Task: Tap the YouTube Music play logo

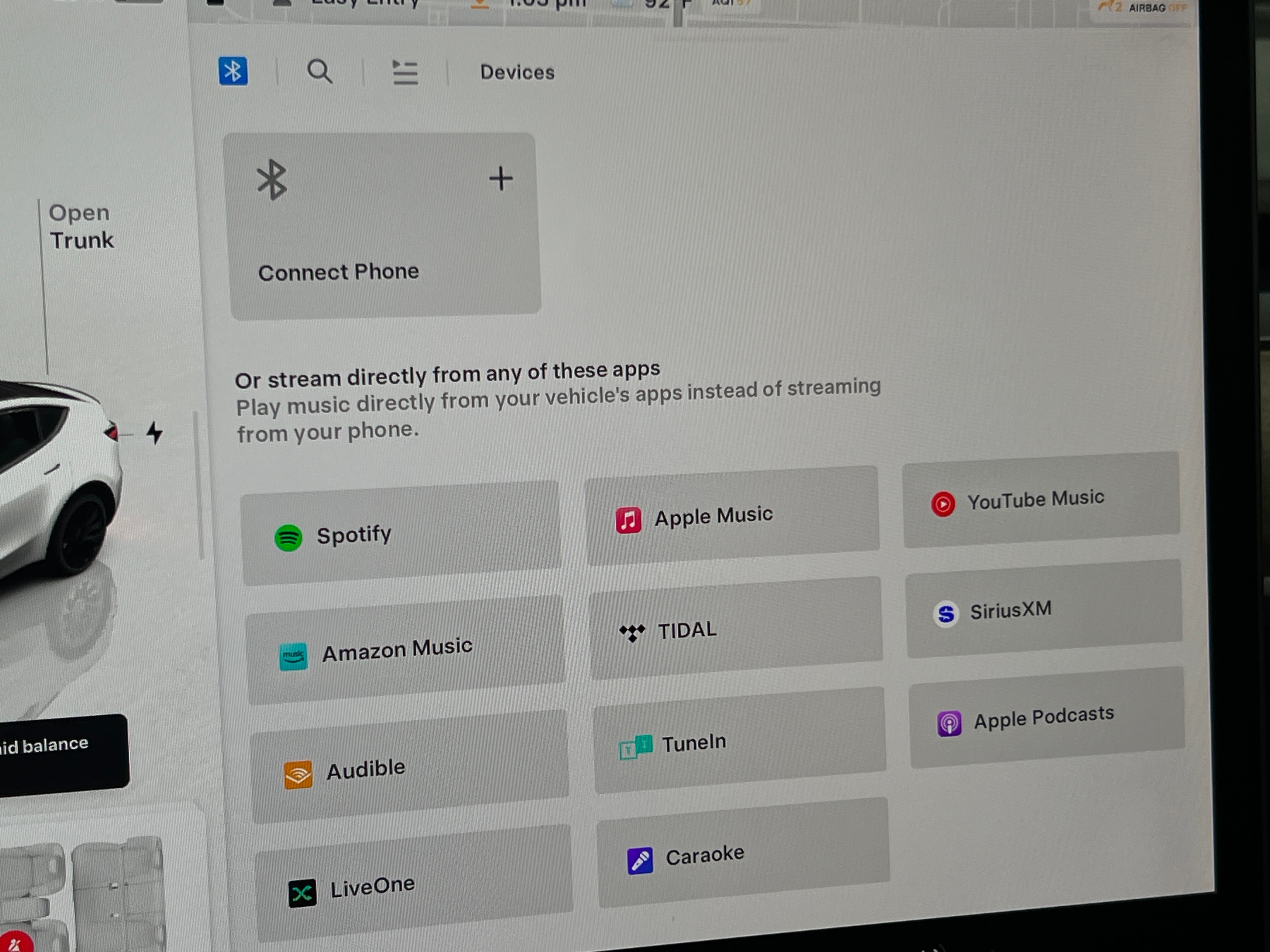Action: [x=943, y=504]
